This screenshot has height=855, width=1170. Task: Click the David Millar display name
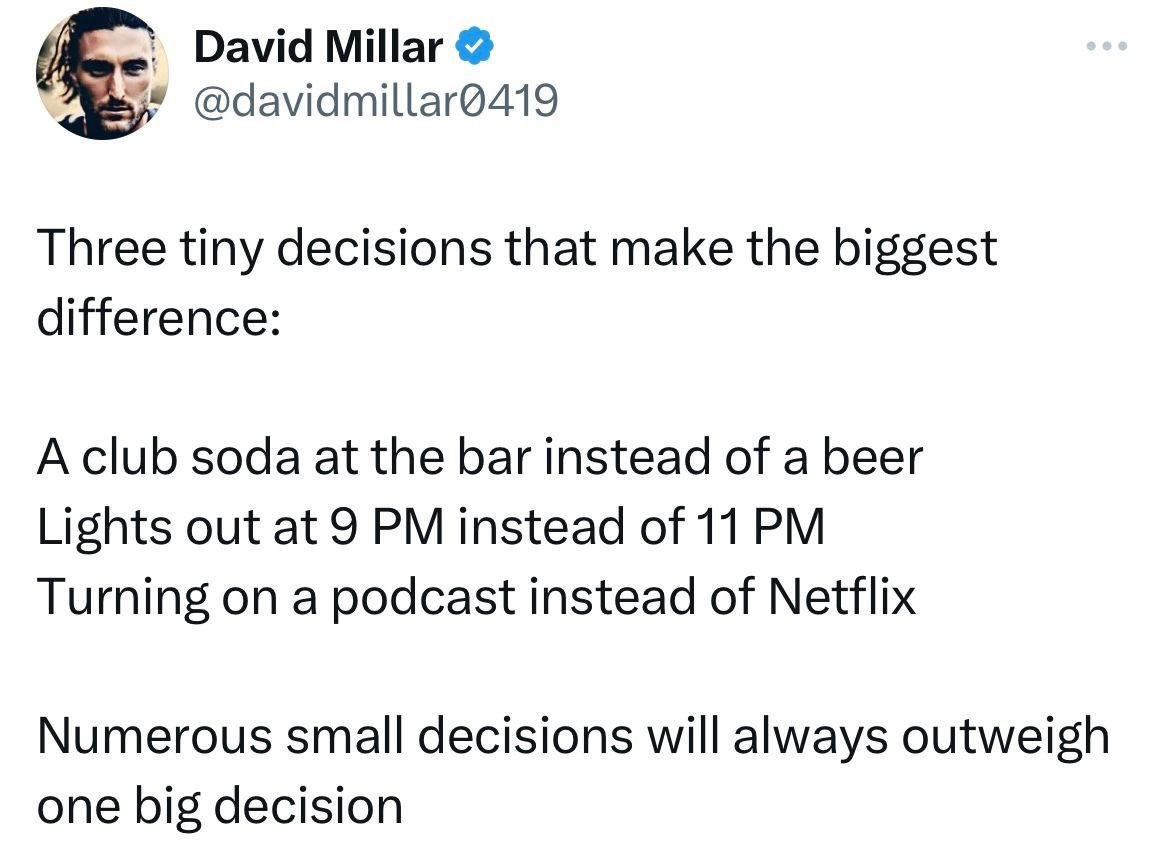pyautogui.click(x=318, y=47)
